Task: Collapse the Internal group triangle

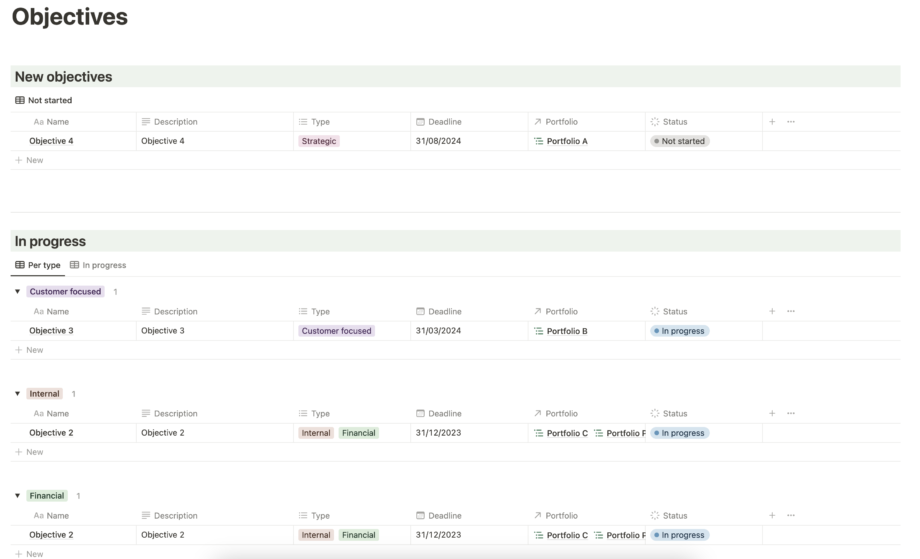Action: pos(17,394)
